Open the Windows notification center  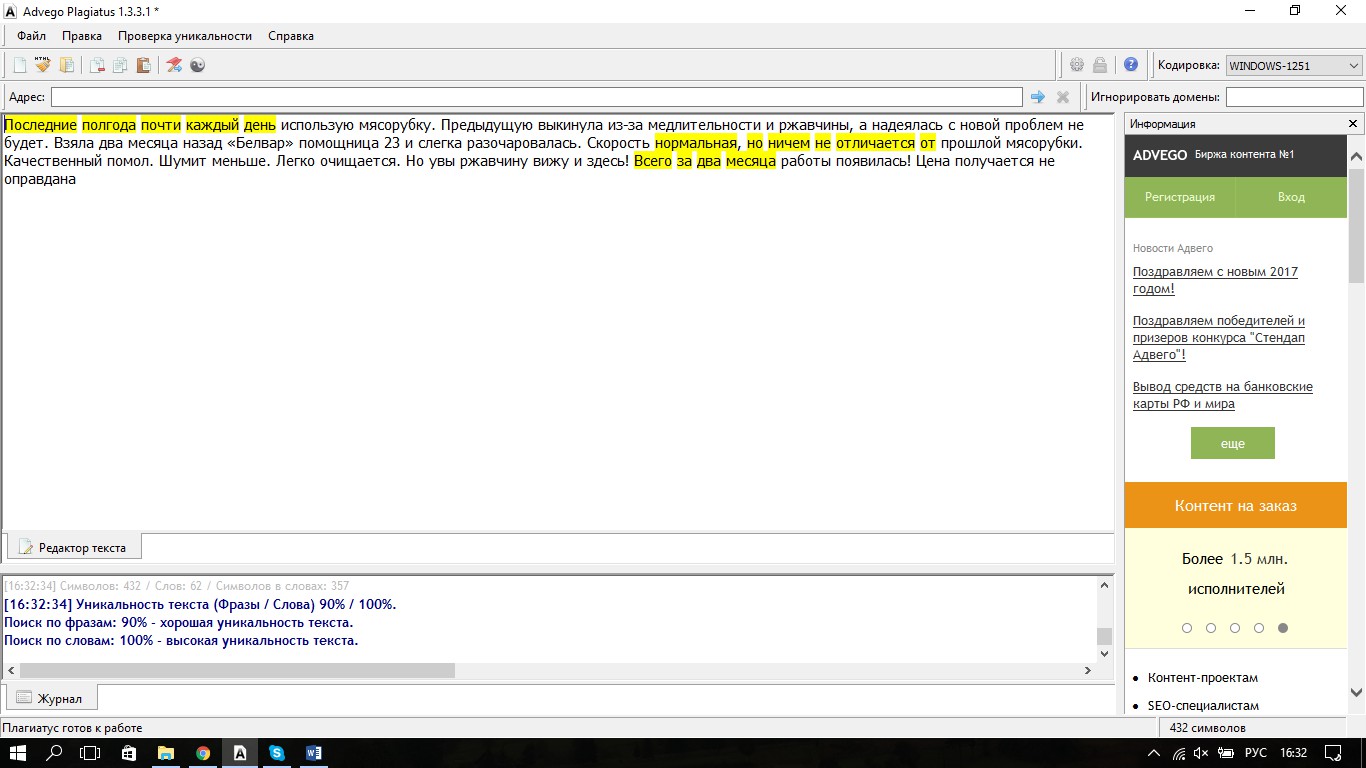[x=1333, y=753]
